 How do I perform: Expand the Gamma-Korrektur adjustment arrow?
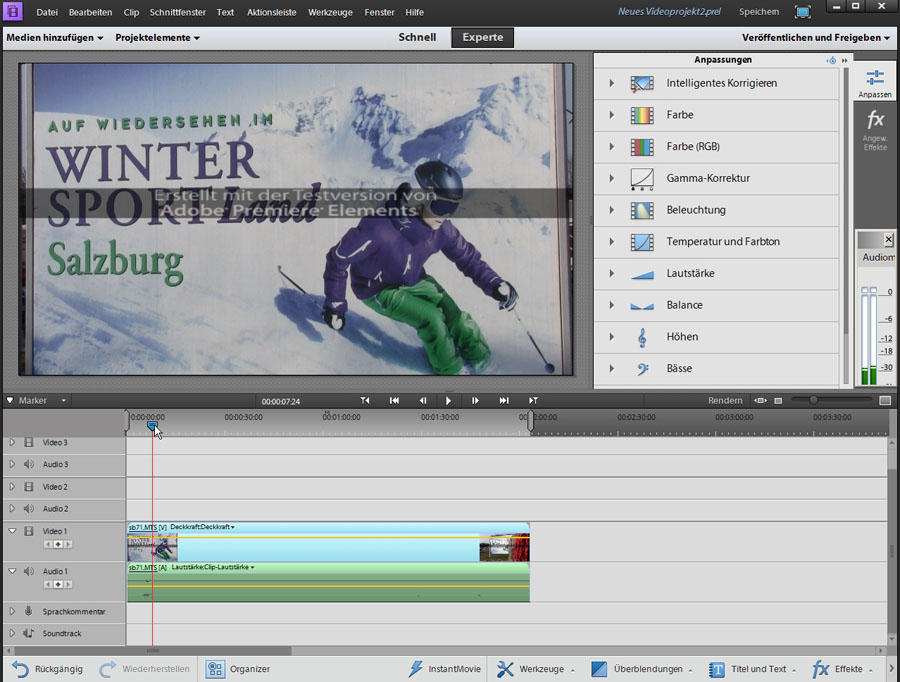pos(612,178)
